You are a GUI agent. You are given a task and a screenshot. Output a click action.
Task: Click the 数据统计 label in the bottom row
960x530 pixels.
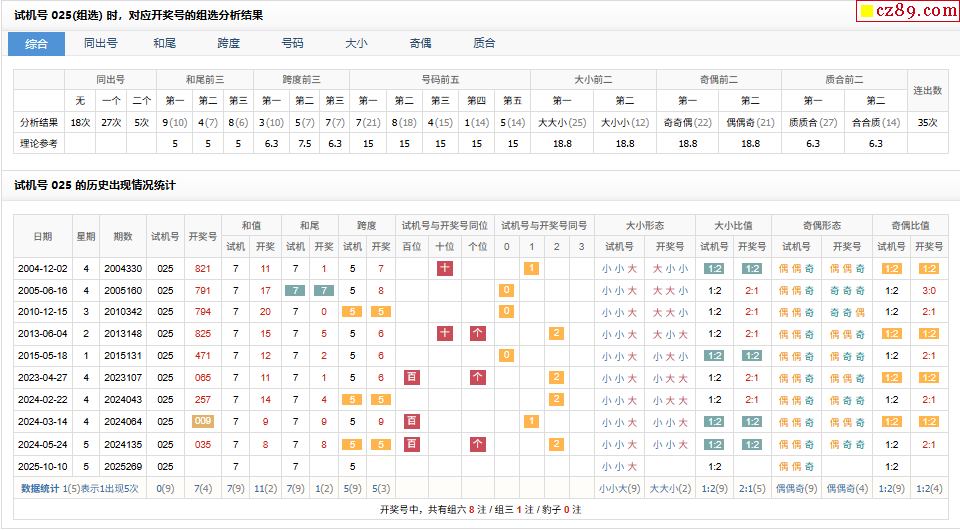[40, 488]
